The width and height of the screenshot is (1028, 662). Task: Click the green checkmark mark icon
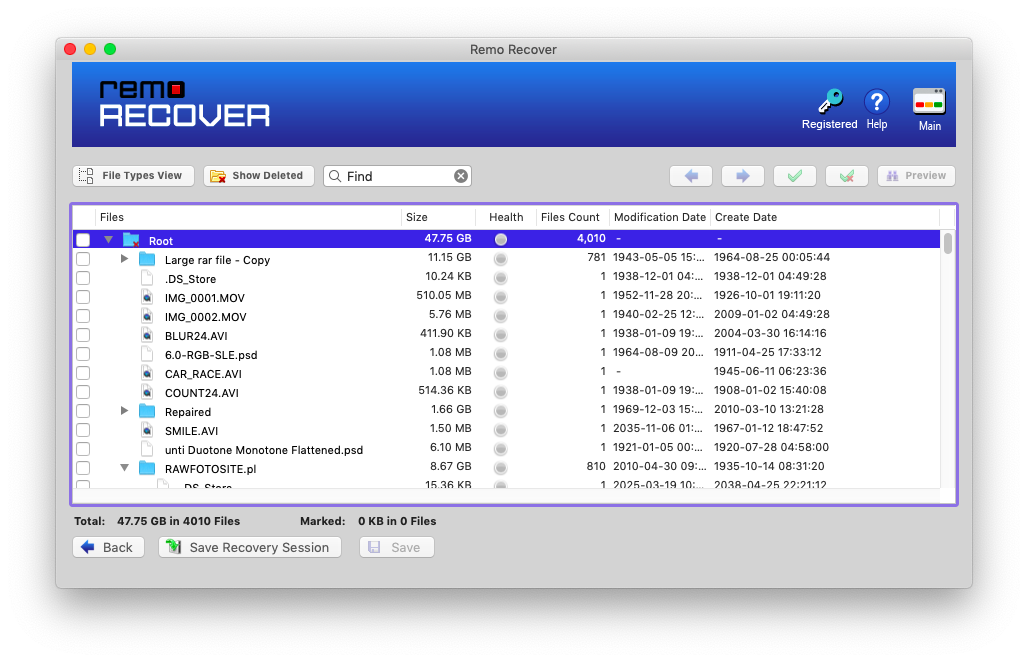795,176
